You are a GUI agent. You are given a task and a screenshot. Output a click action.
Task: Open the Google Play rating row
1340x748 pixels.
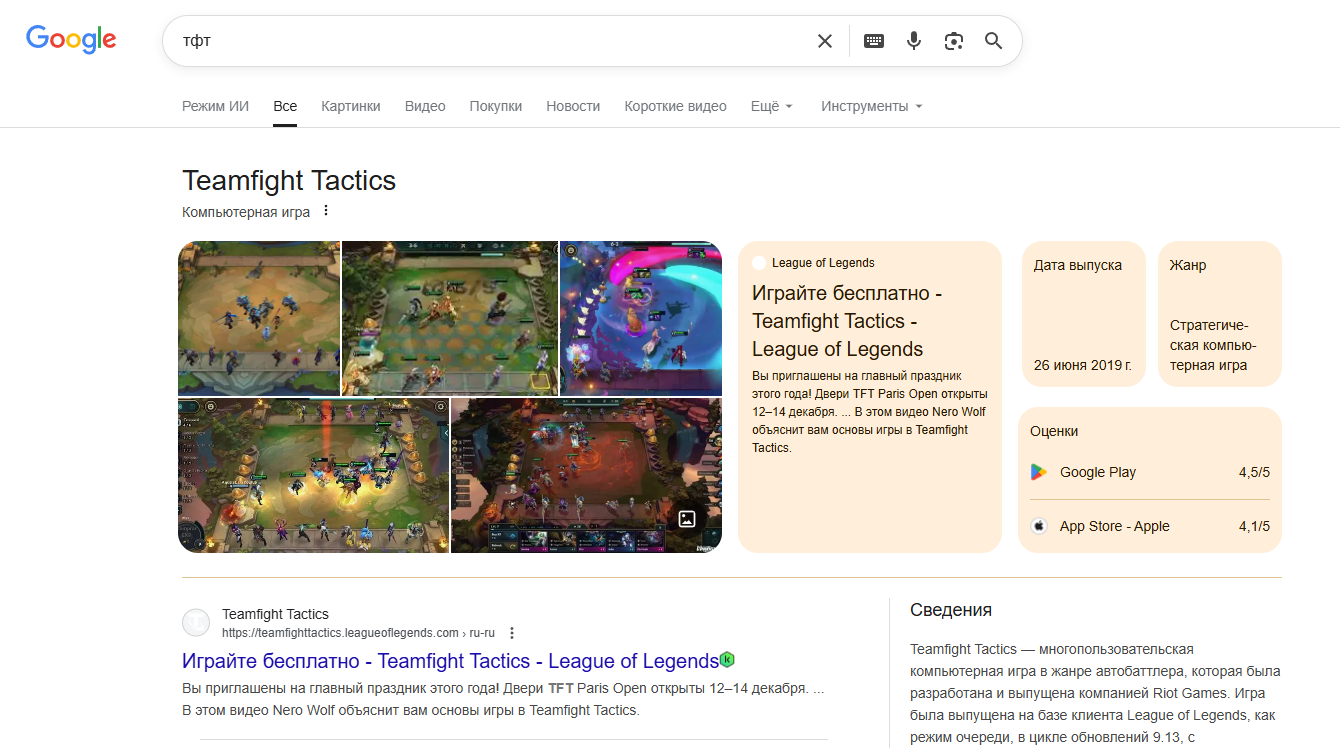click(1150, 472)
